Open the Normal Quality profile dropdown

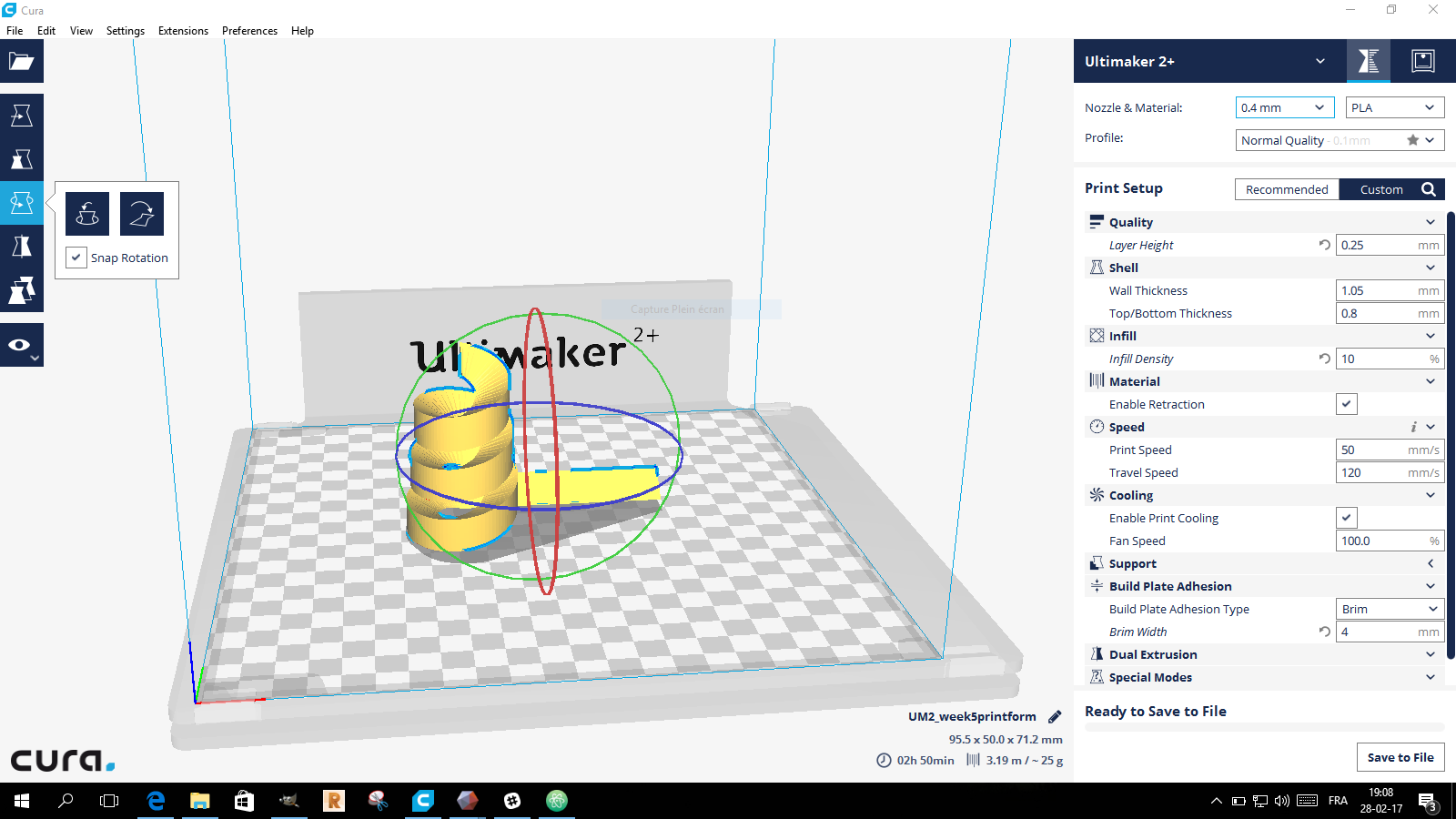tap(1340, 140)
